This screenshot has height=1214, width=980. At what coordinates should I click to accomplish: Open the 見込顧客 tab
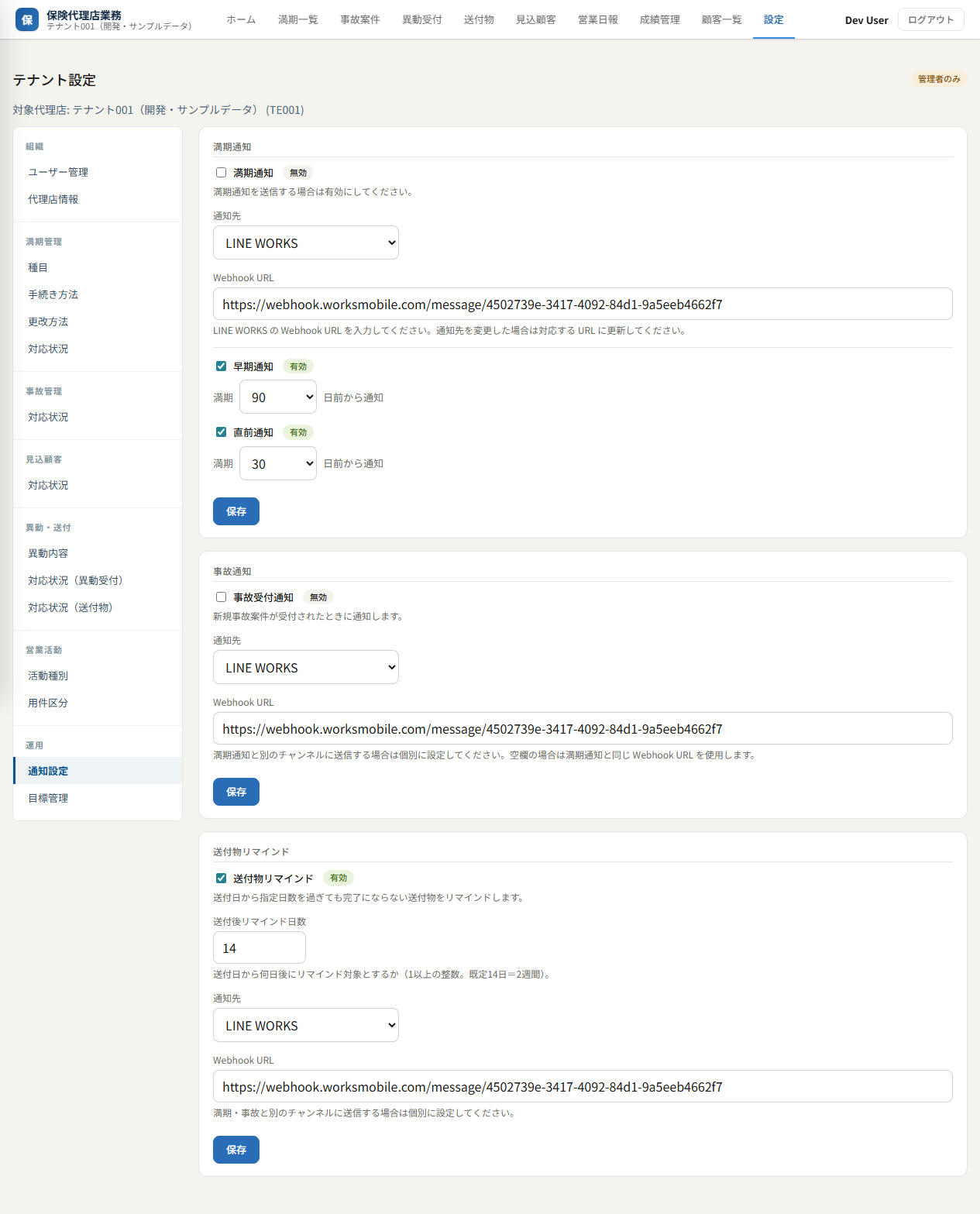tap(536, 19)
